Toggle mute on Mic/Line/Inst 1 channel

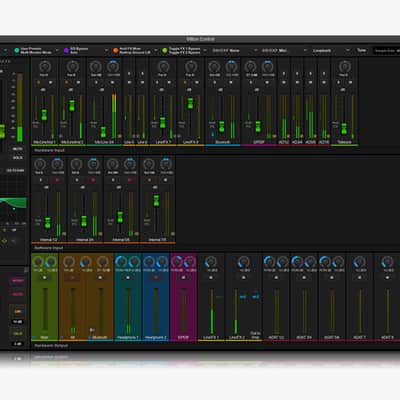51,82
